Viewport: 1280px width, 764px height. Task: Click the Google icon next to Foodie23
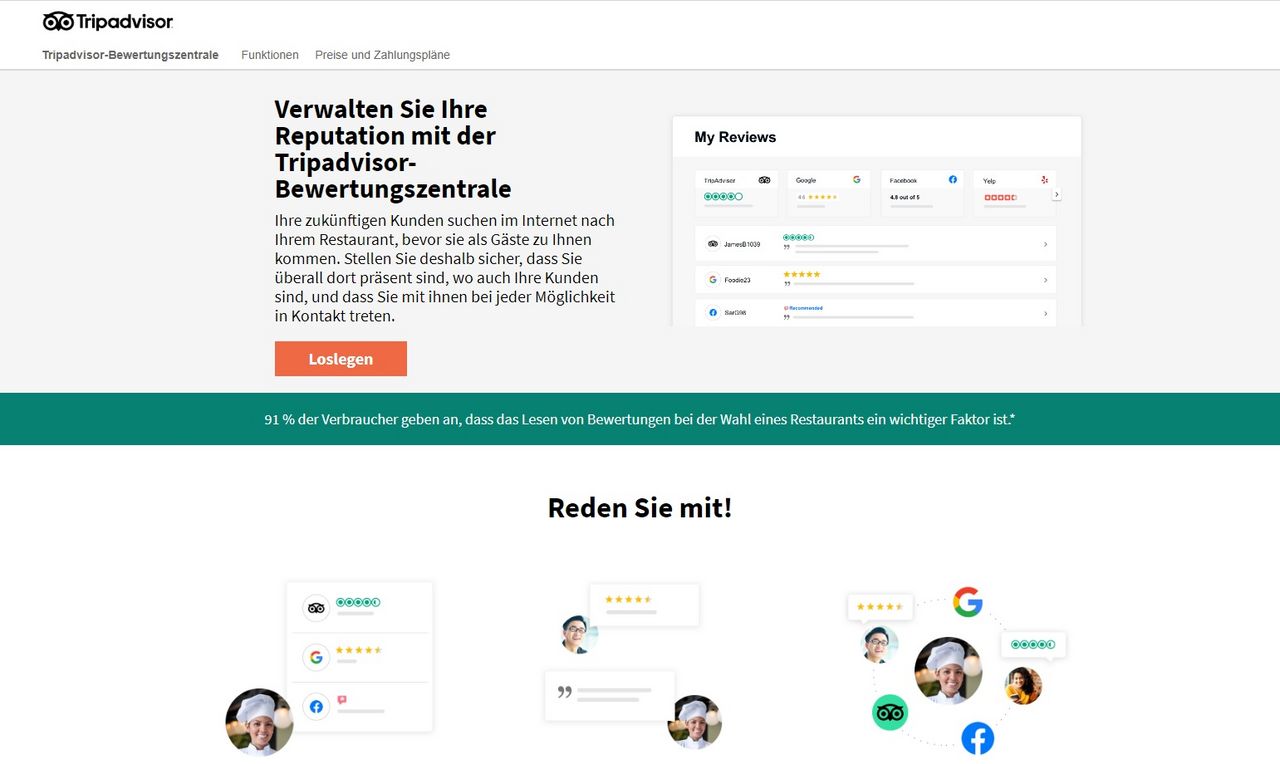coord(713,280)
